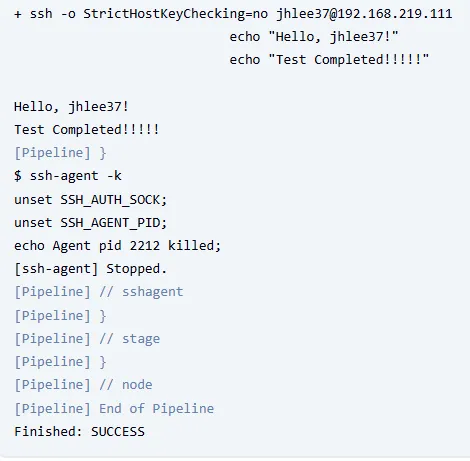Click the echo "Test Completed!!!!!" command line
470x461 pixels.
pyautogui.click(x=329, y=60)
